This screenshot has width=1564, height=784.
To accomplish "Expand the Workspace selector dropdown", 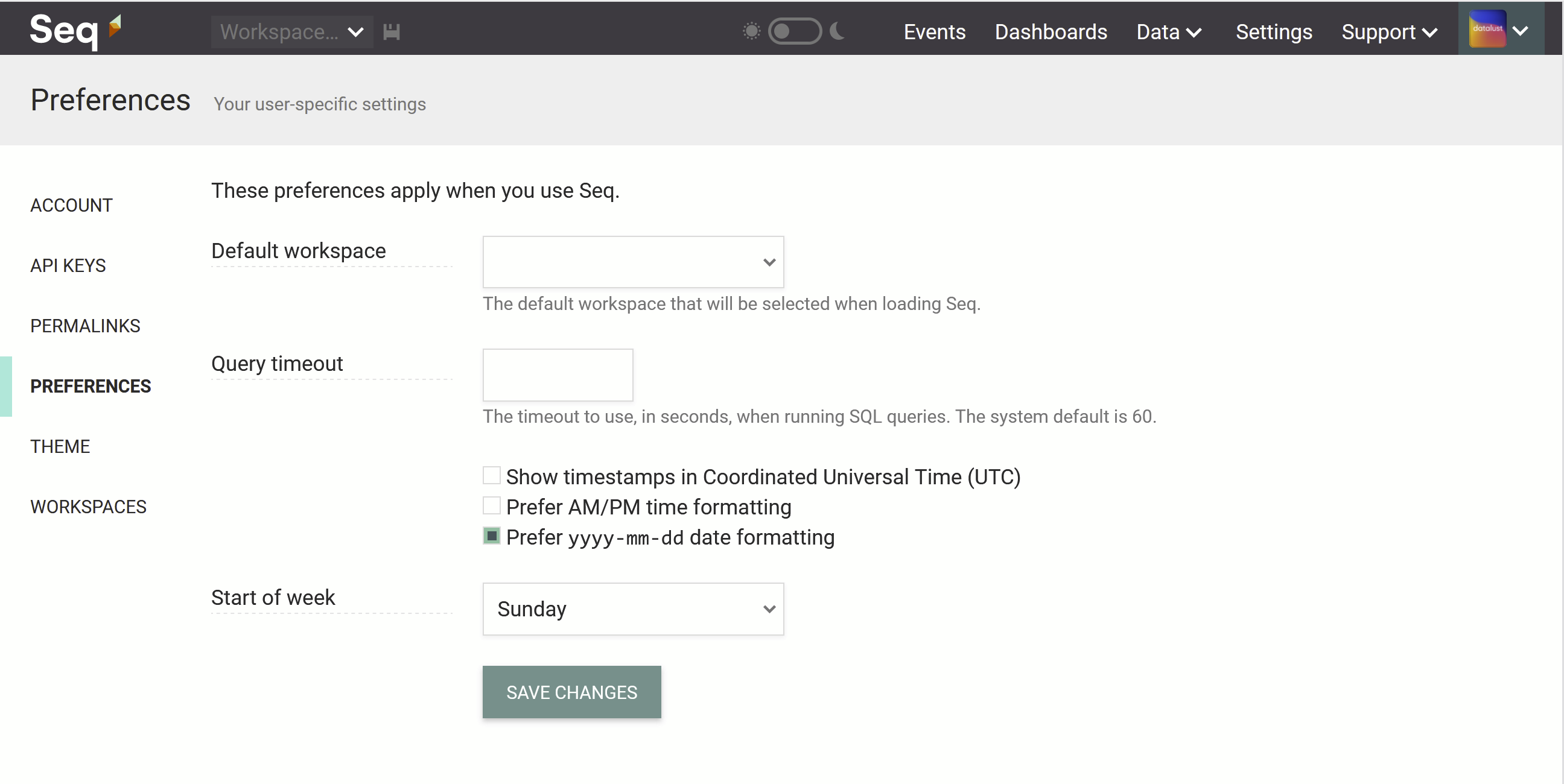I will pyautogui.click(x=292, y=31).
